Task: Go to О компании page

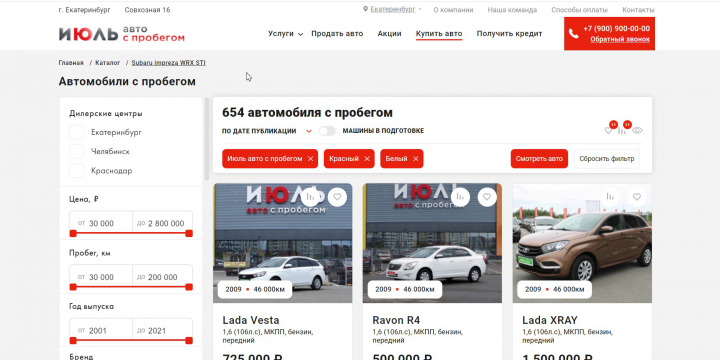Action: click(453, 10)
